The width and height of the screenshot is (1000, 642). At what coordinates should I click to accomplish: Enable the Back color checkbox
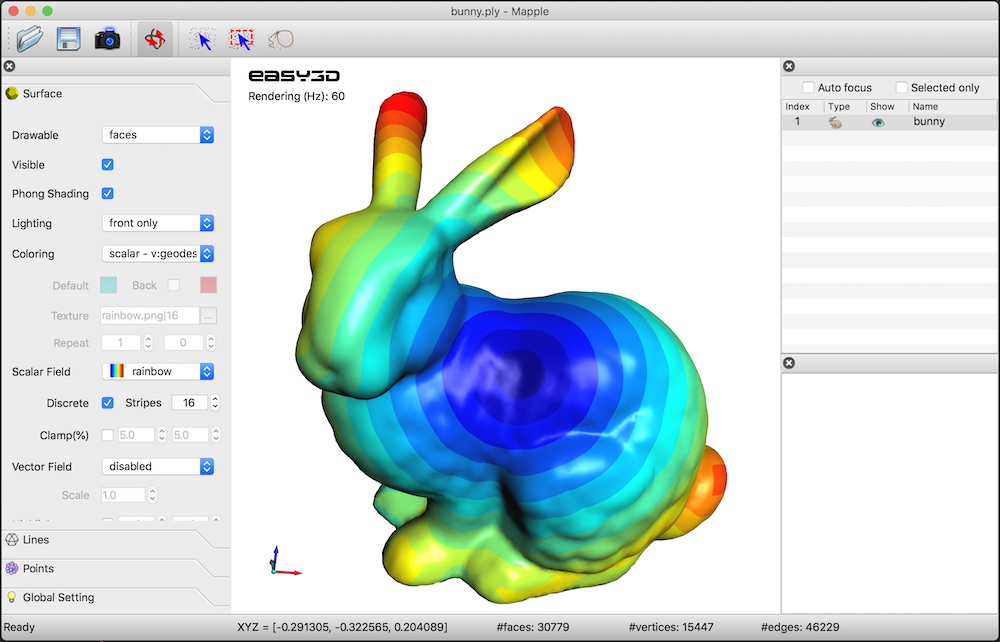point(173,285)
